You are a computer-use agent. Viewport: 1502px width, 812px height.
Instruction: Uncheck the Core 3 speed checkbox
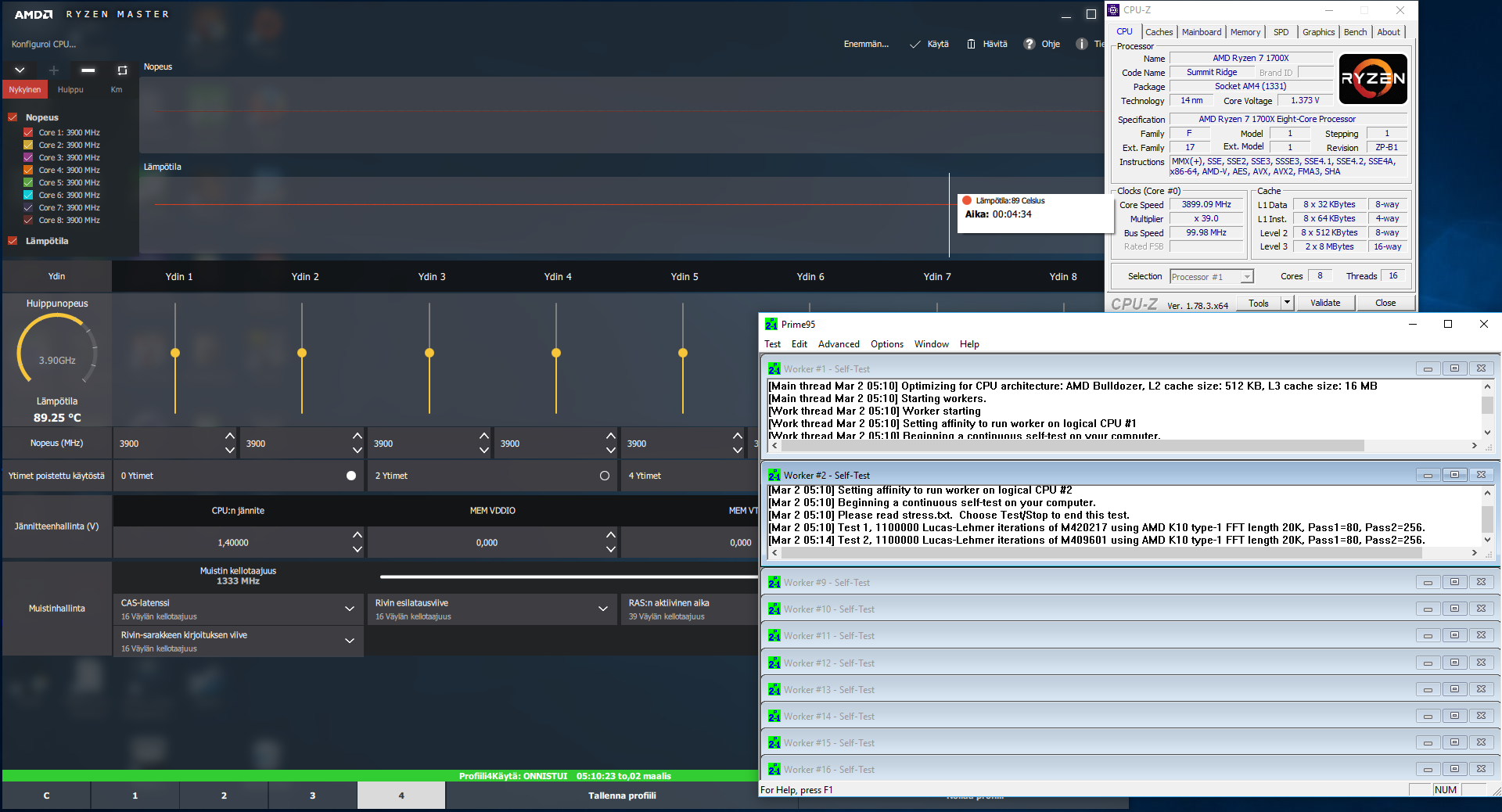[28, 157]
